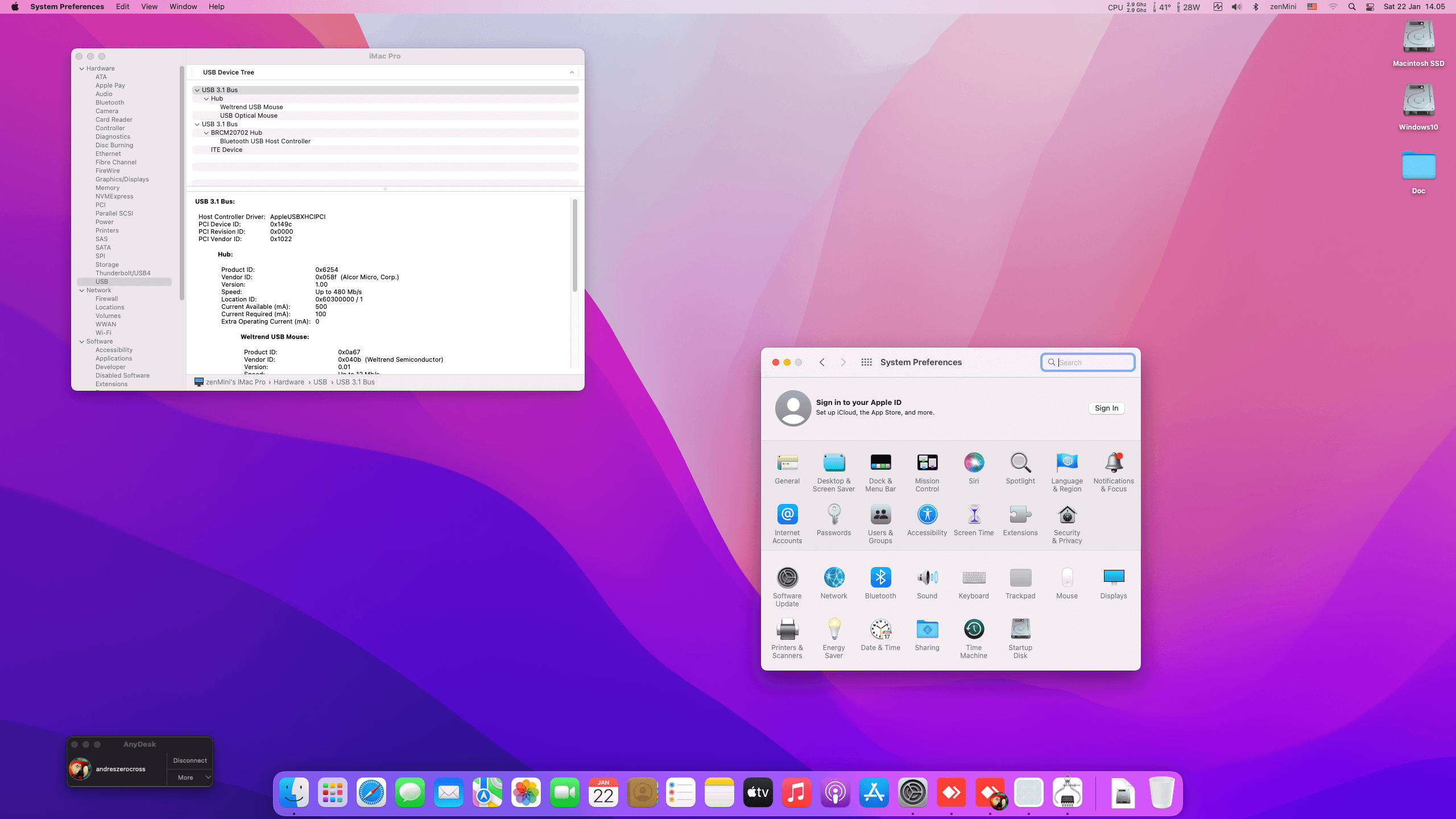Open Mission Control preferences
The width and height of the screenshot is (1456, 819).
coord(927,472)
